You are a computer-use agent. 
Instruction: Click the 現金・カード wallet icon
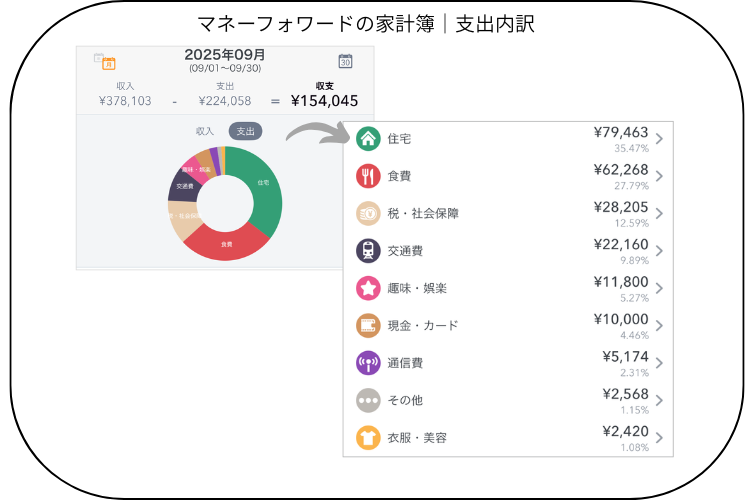point(367,325)
